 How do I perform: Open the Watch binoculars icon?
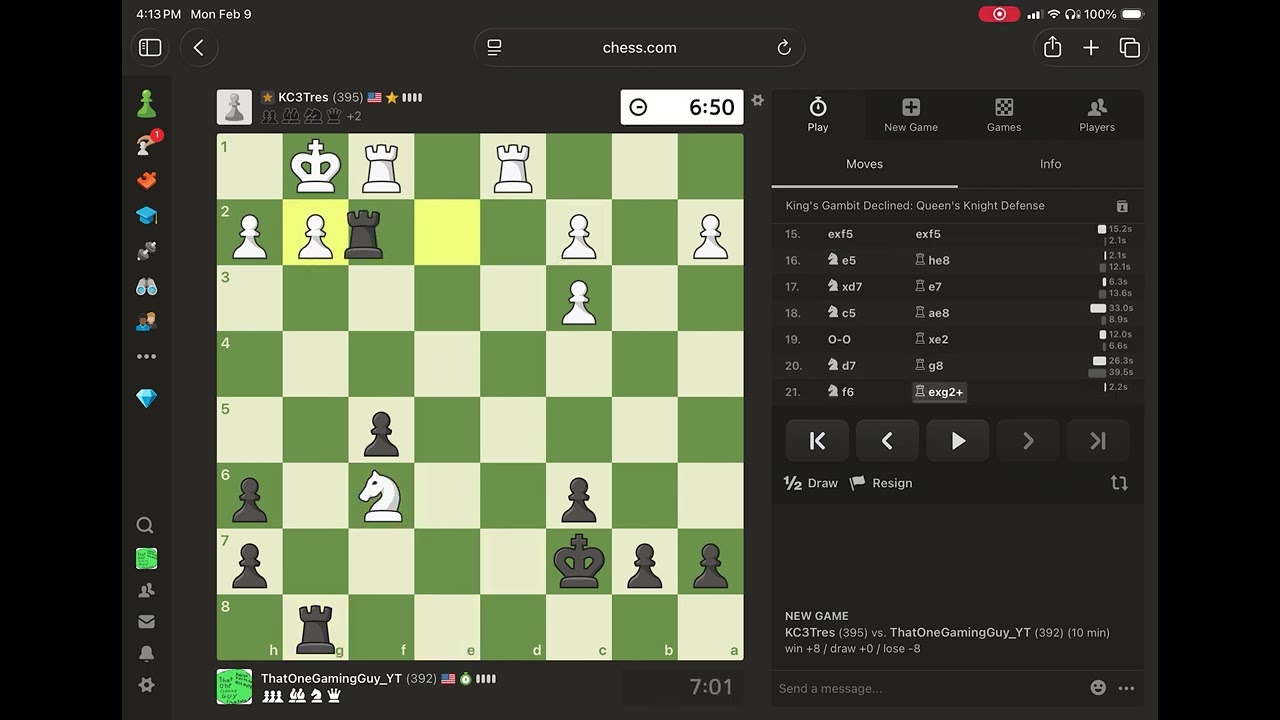pyautogui.click(x=146, y=286)
